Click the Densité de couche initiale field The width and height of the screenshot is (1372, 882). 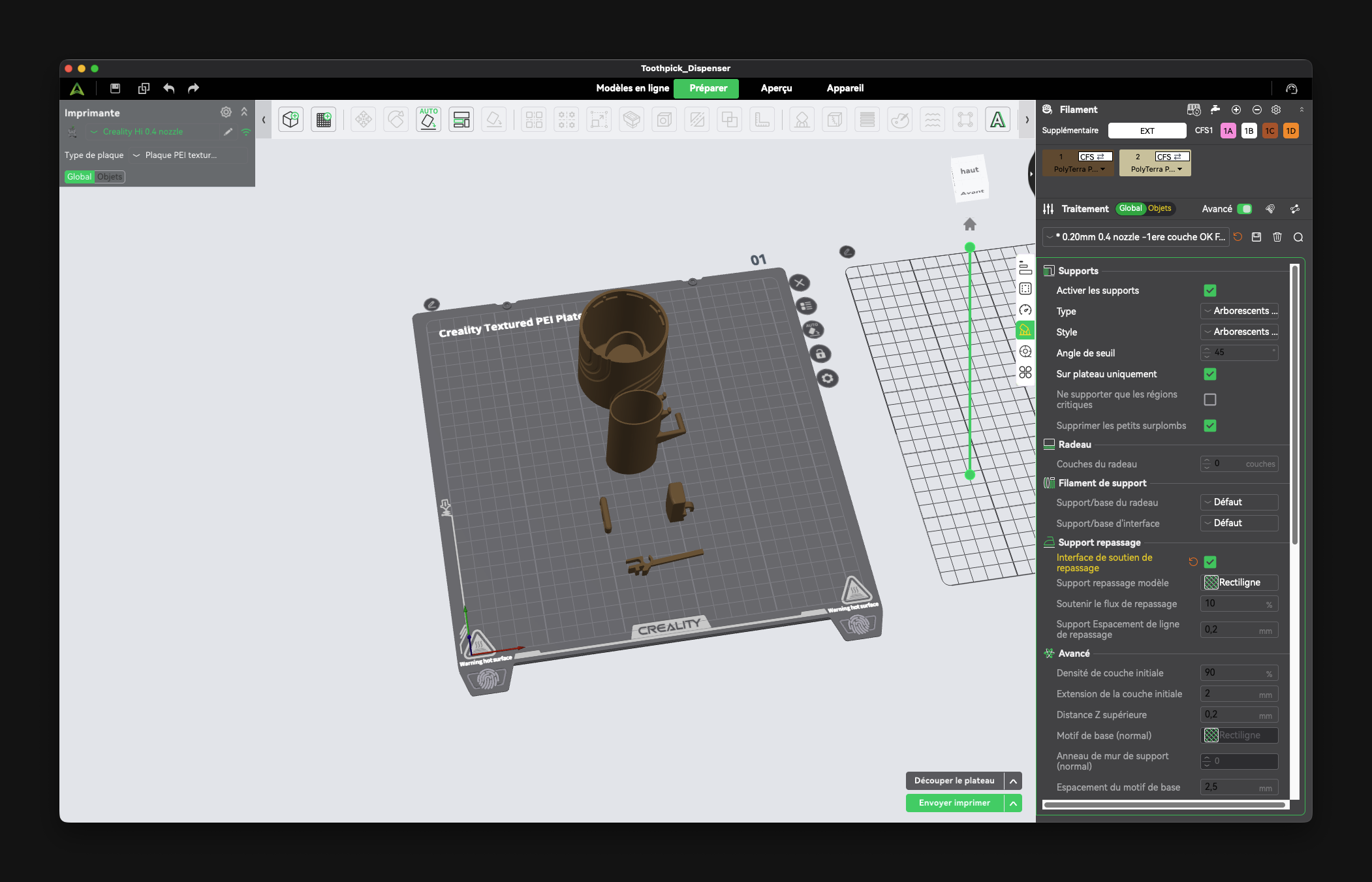click(1239, 673)
